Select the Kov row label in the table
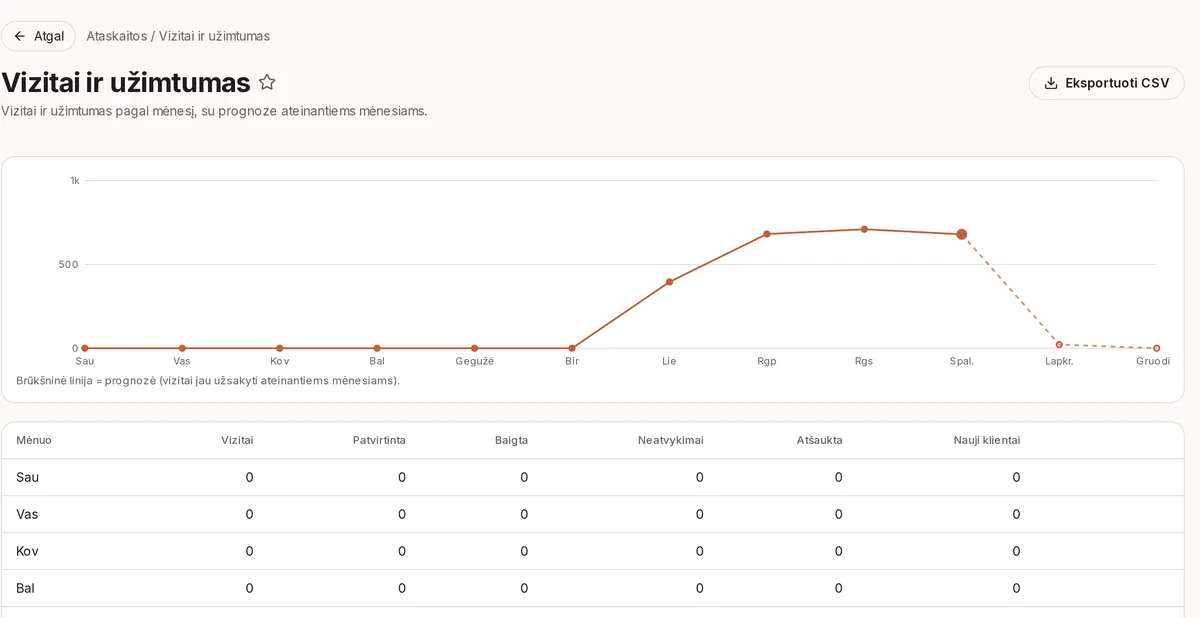This screenshot has width=1200, height=618. [27, 551]
